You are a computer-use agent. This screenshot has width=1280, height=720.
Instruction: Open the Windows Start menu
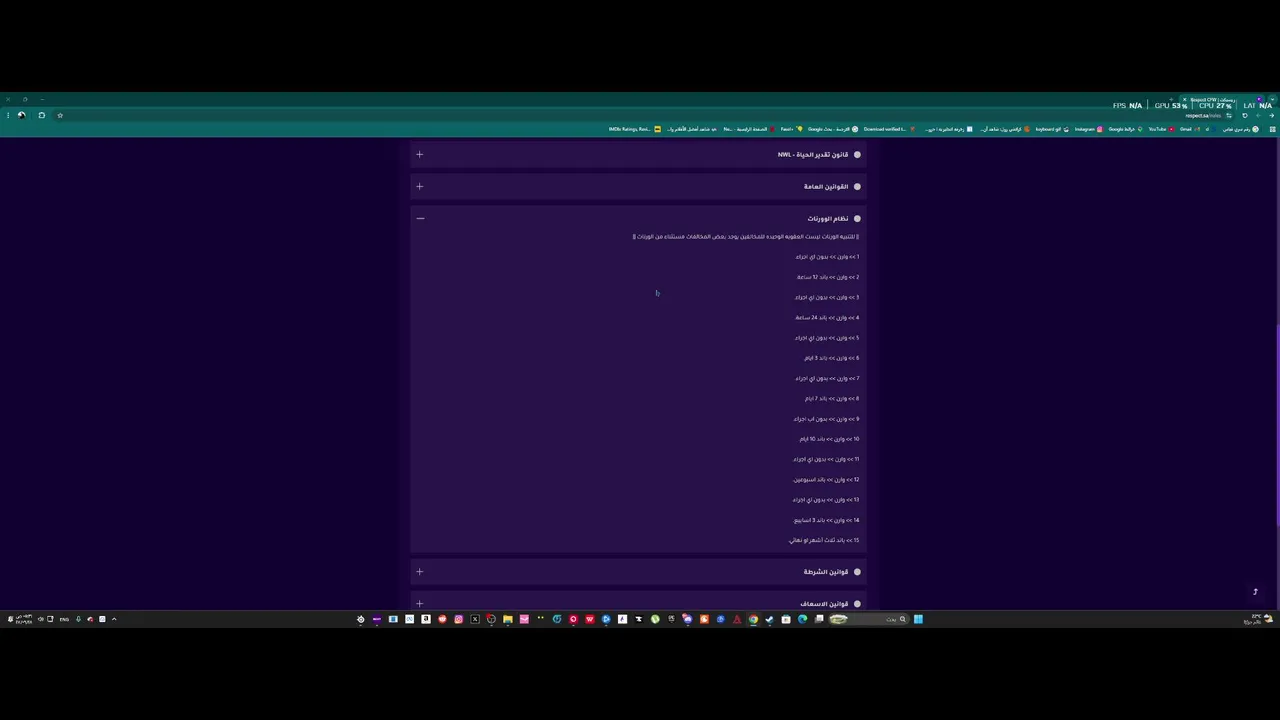918,619
